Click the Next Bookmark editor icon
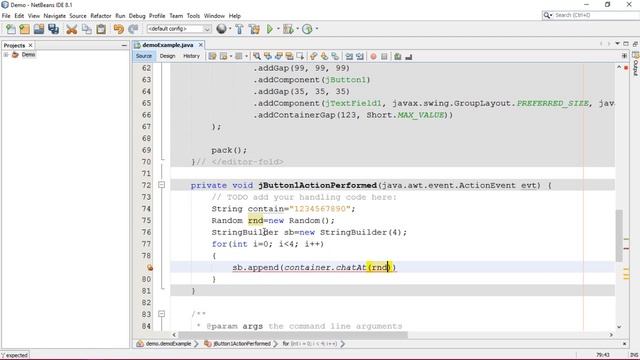This screenshot has height=360, width=640. tap(324, 56)
